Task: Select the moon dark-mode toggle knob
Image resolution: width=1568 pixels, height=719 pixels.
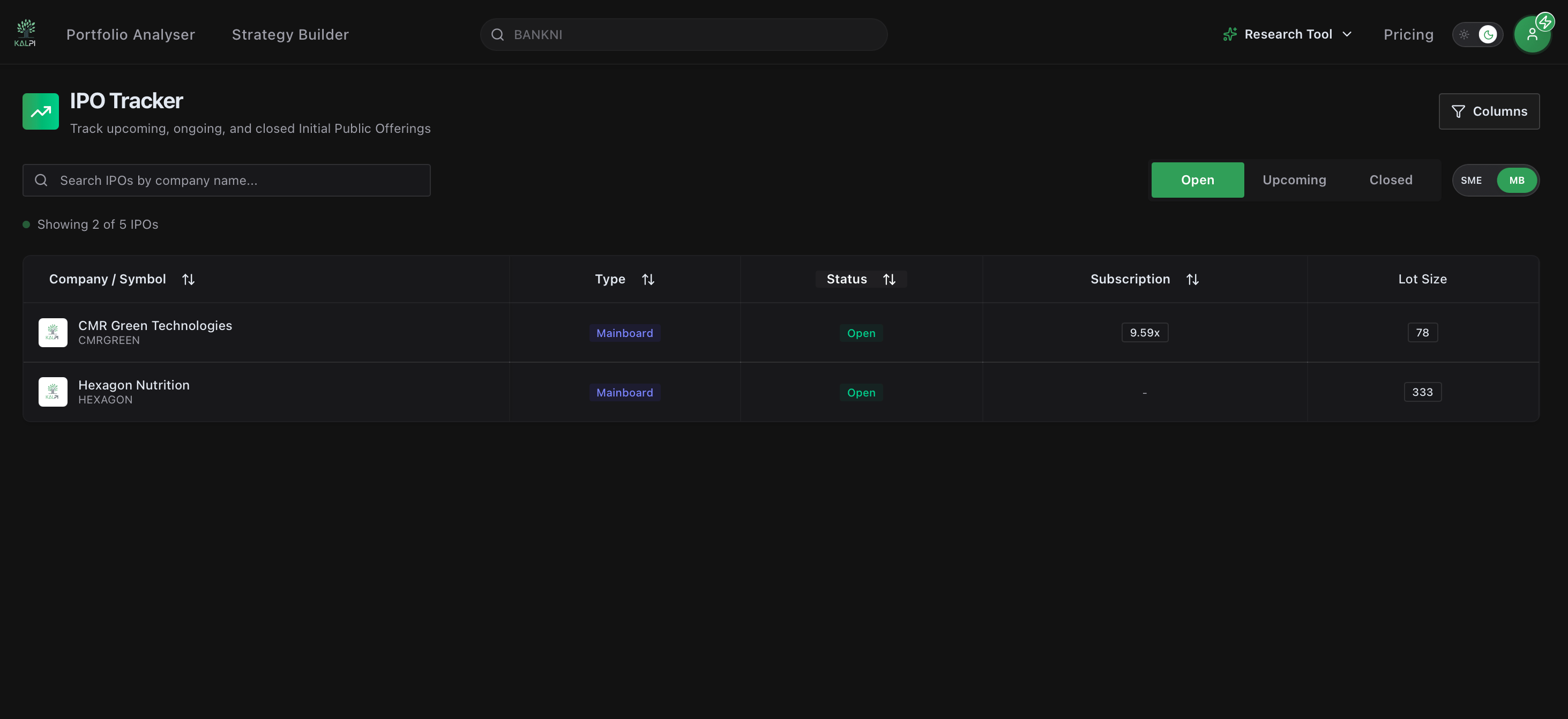Action: pyautogui.click(x=1488, y=35)
